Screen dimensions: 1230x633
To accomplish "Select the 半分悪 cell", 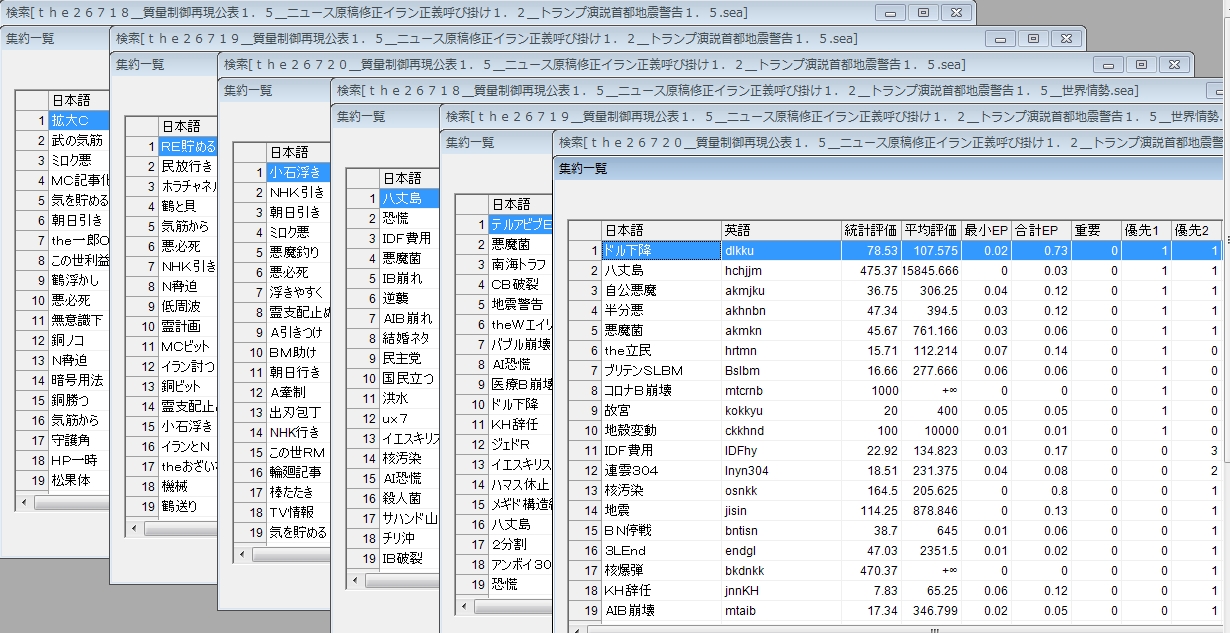I will tap(660, 310).
